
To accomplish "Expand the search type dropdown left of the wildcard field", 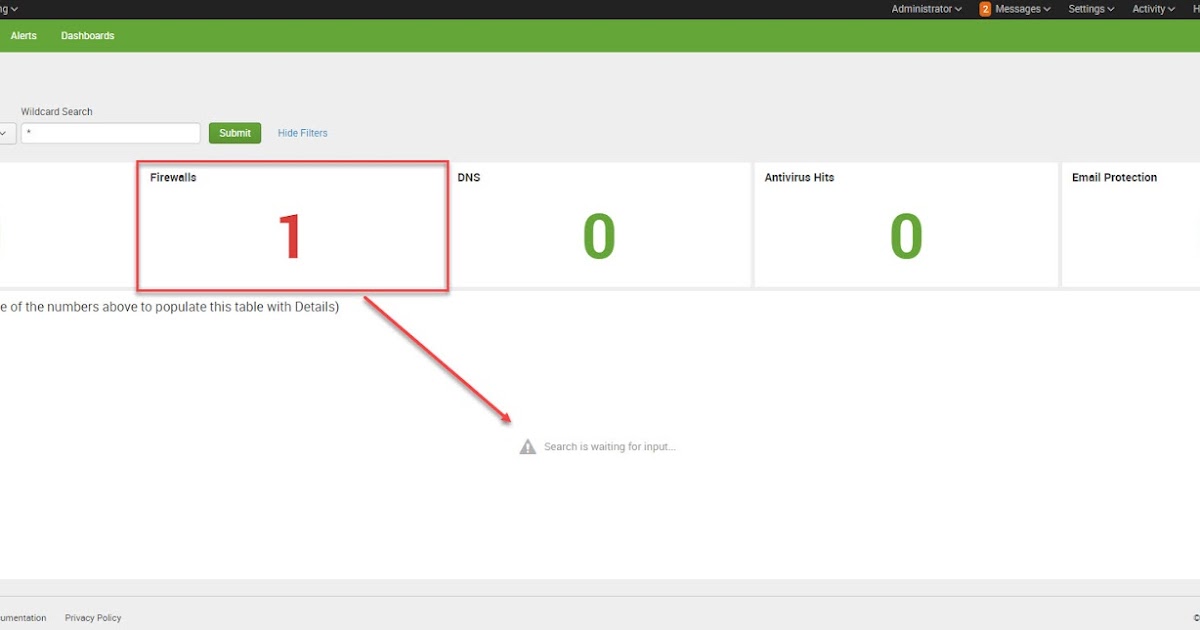I will tap(5, 132).
